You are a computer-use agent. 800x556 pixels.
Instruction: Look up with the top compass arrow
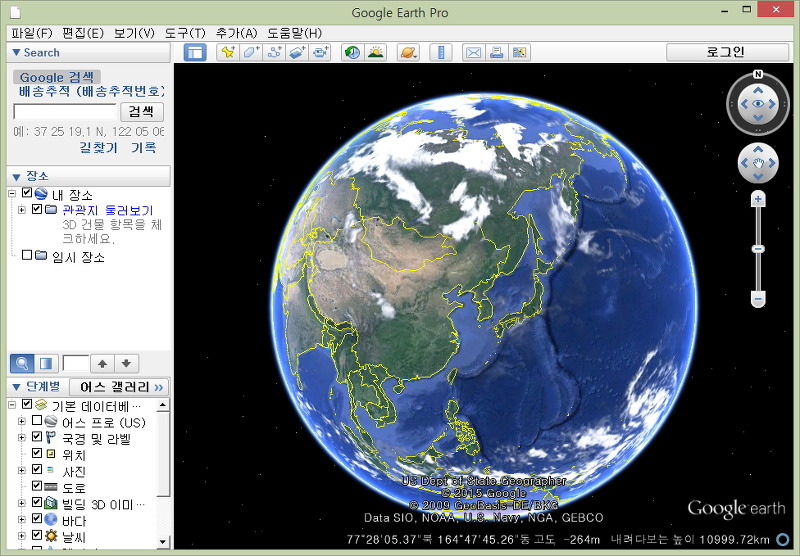758,90
